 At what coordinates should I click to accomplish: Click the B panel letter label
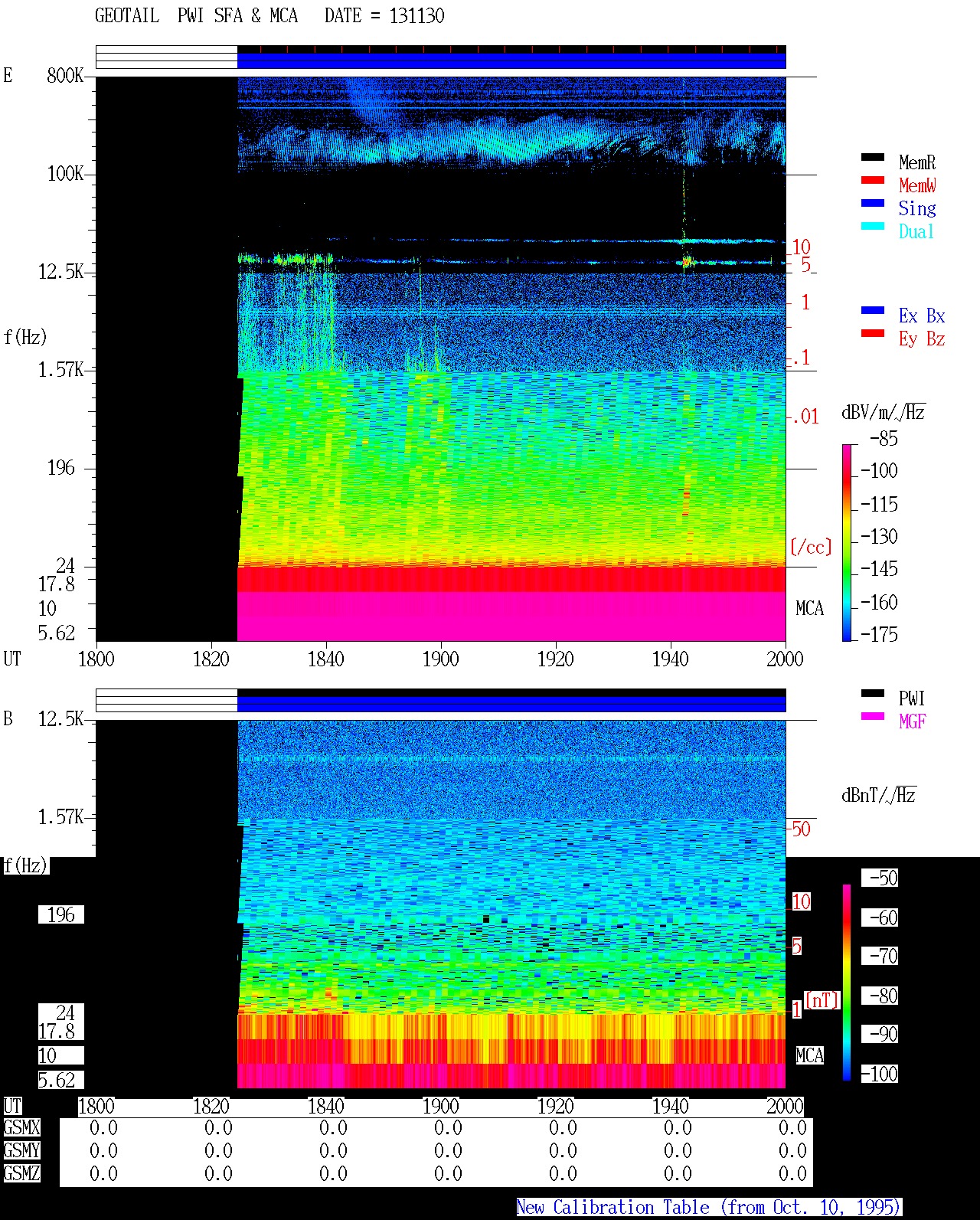point(8,719)
